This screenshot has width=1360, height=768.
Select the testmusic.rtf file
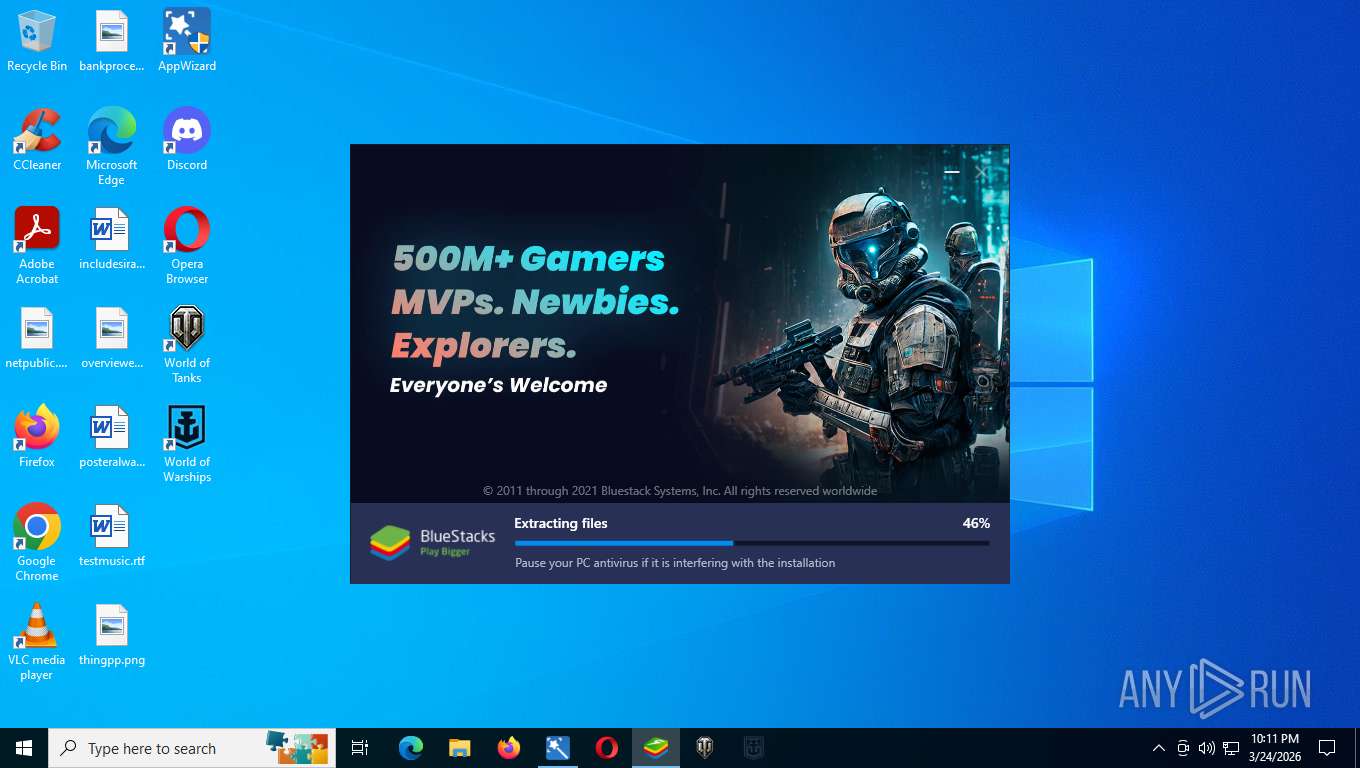pyautogui.click(x=112, y=536)
